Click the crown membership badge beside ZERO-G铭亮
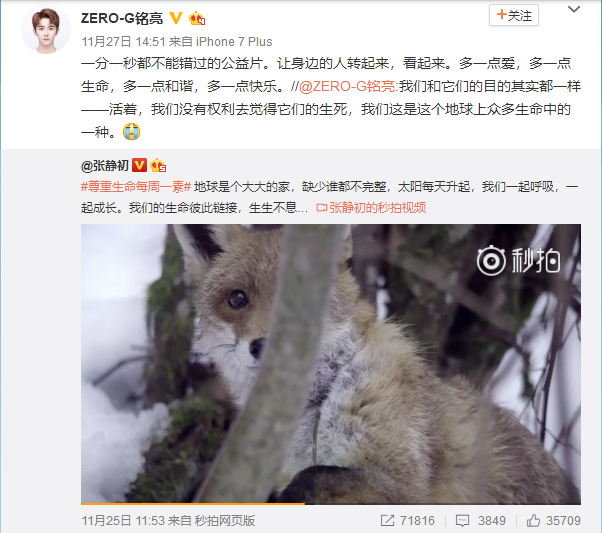The image size is (602, 533). 197,18
